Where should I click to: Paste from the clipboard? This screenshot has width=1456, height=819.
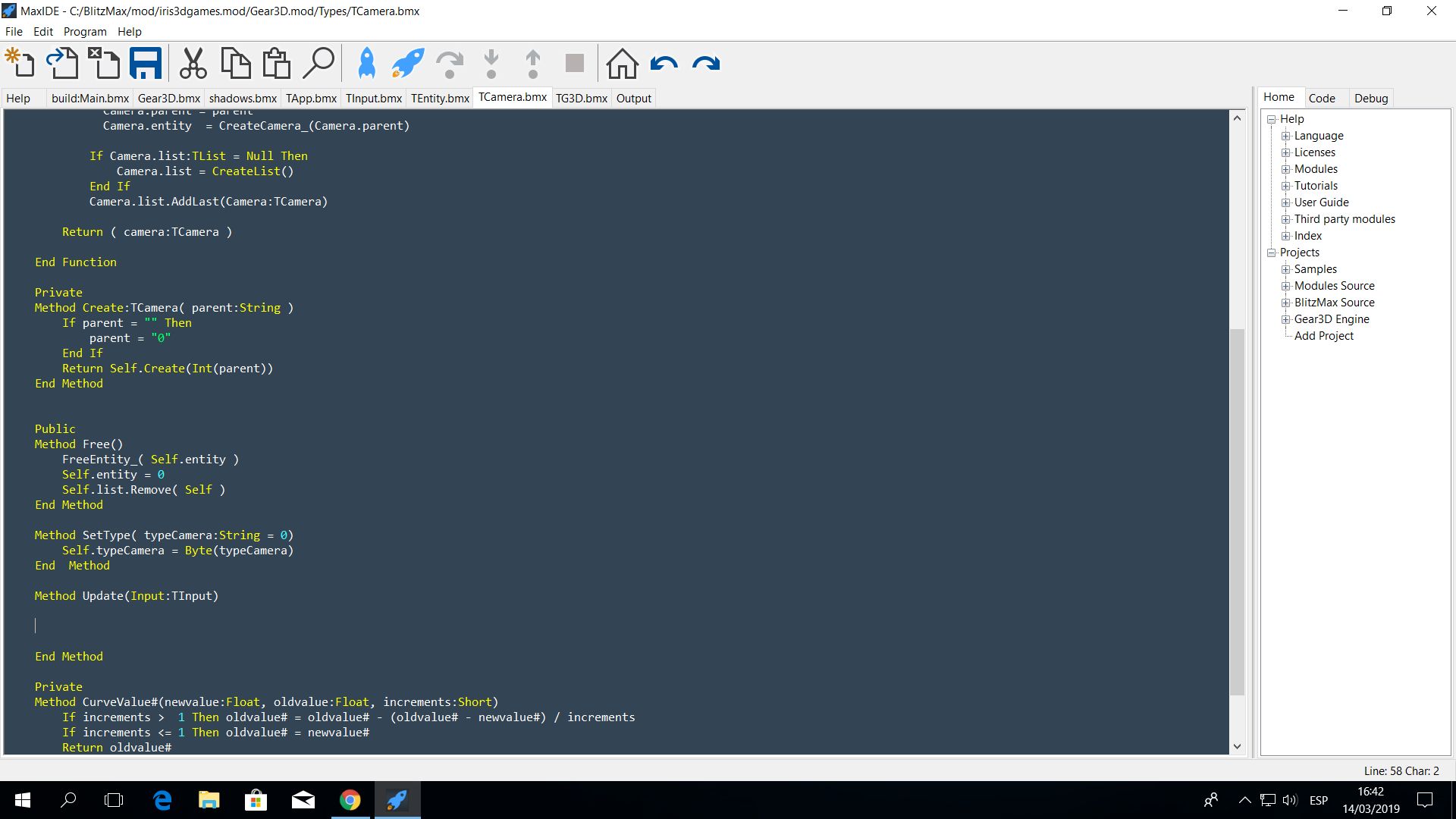pyautogui.click(x=276, y=64)
